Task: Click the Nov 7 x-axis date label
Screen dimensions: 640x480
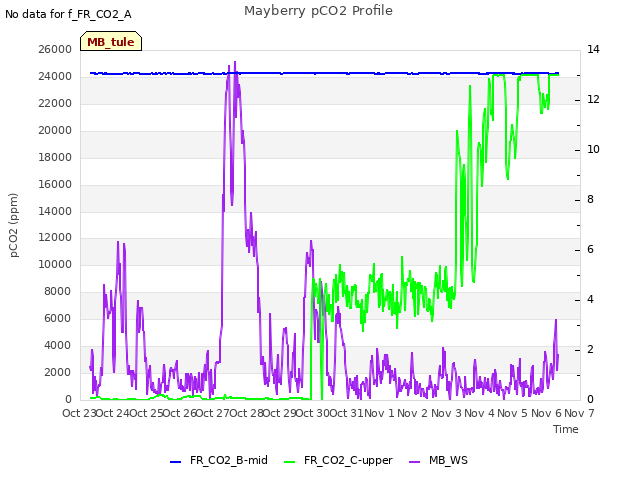Action: 579,413
